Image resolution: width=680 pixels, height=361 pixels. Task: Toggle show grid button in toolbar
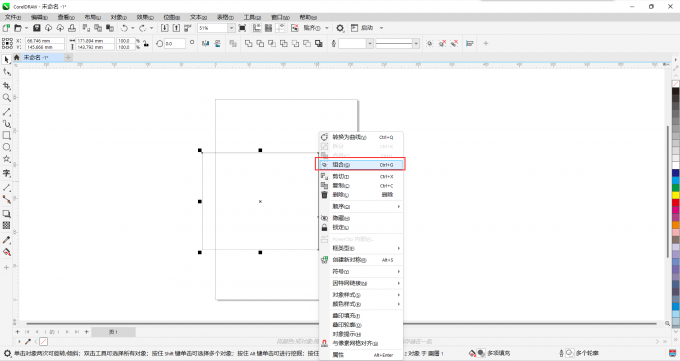[x=268, y=28]
